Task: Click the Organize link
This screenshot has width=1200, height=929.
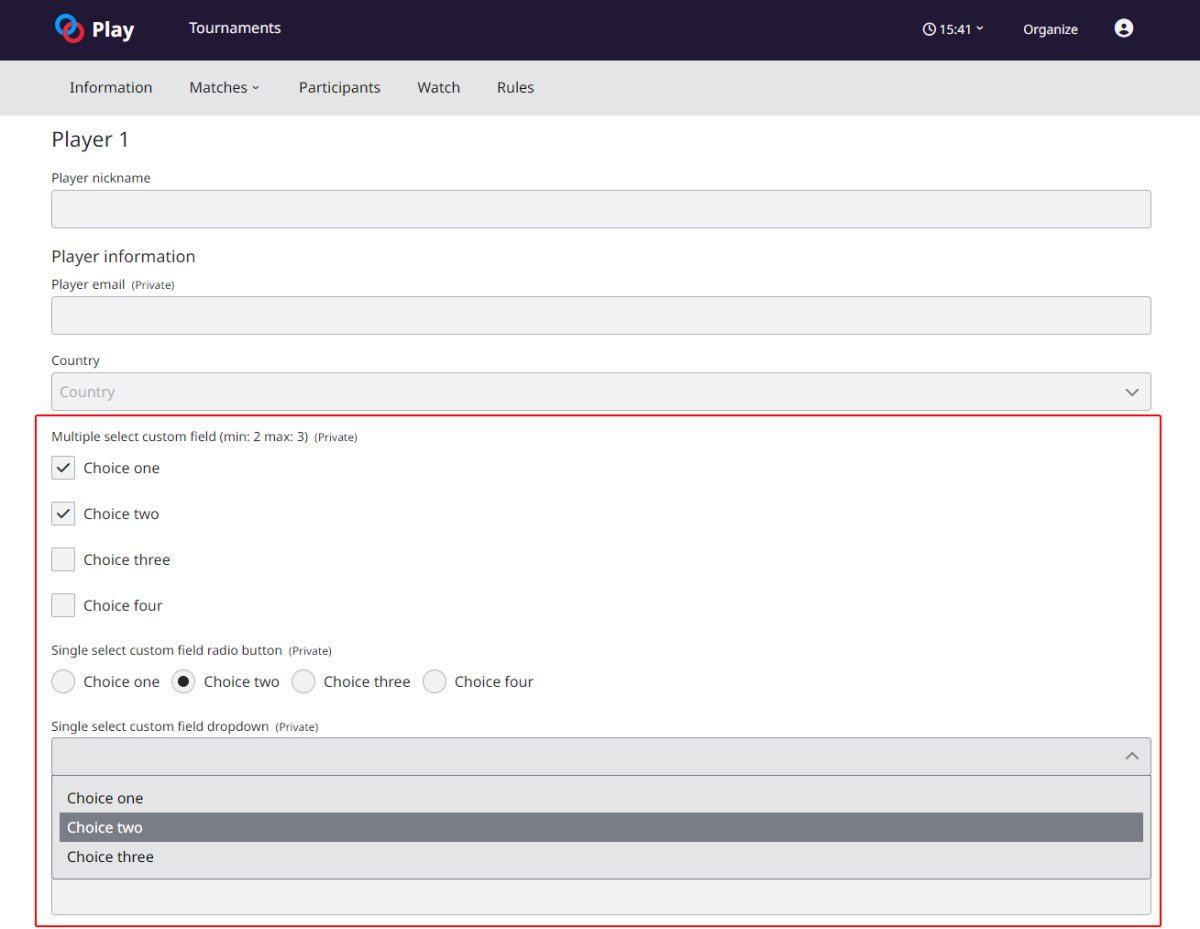Action: (1050, 29)
